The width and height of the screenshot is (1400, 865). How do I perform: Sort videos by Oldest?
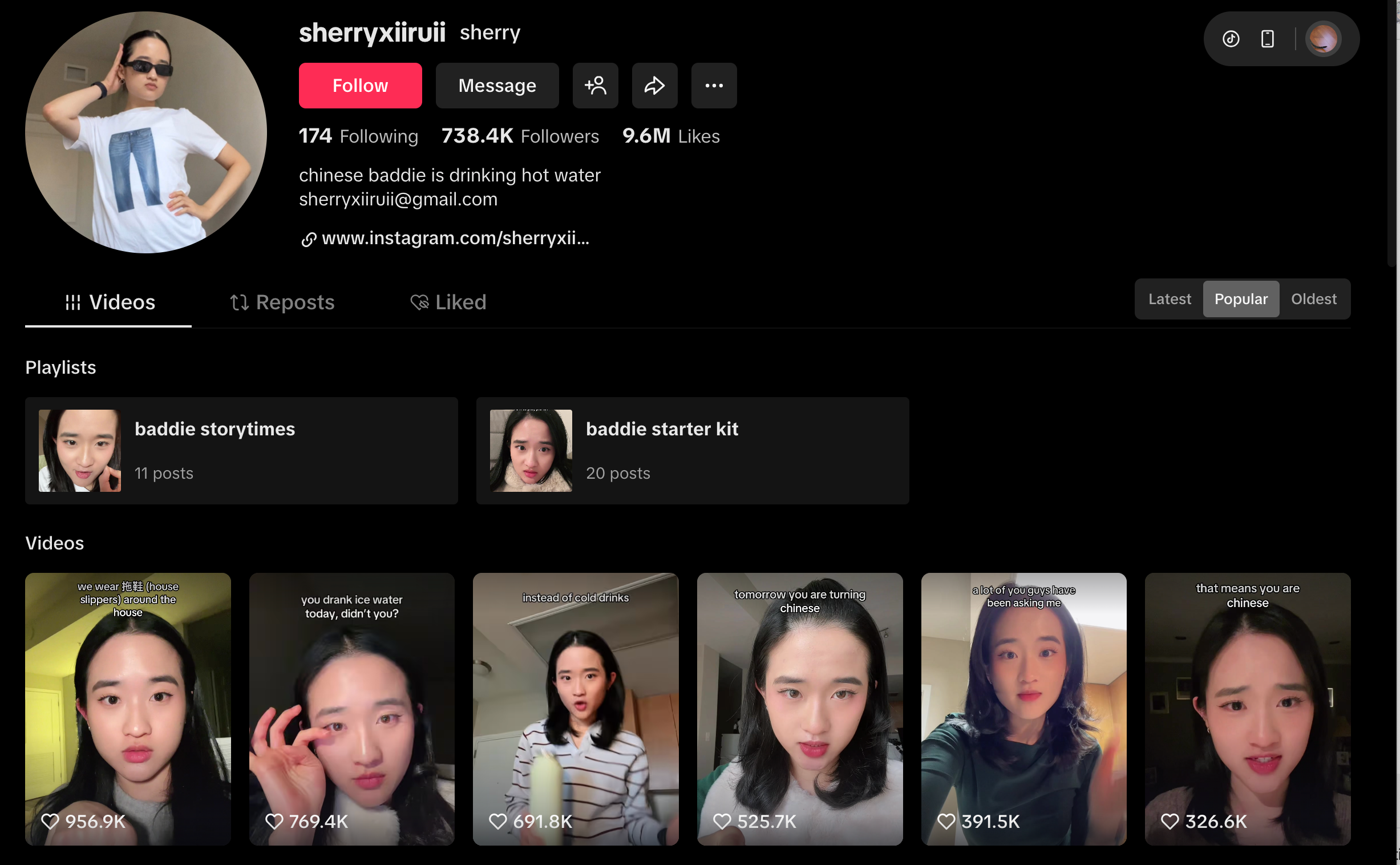[1313, 298]
